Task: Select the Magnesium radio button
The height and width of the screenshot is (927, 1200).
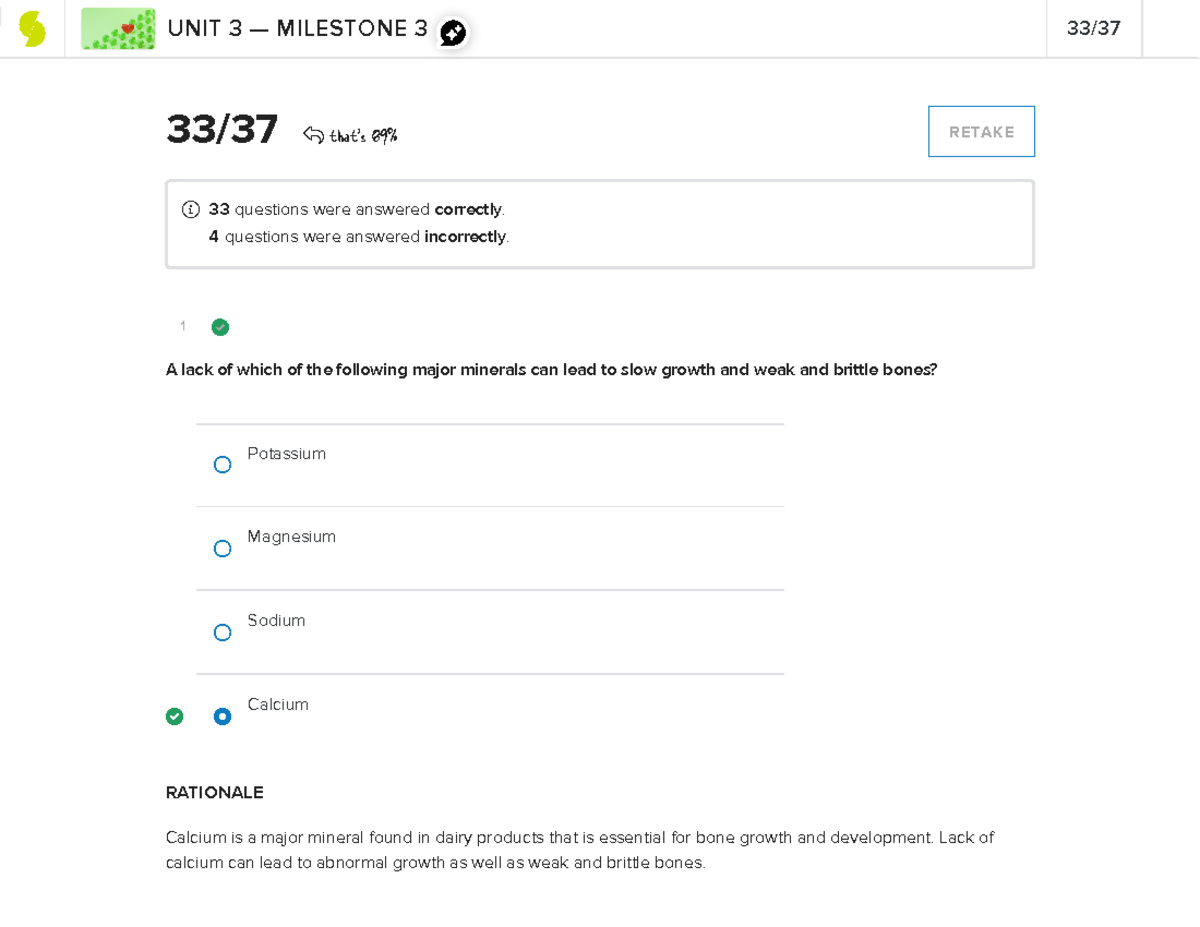Action: (x=223, y=549)
